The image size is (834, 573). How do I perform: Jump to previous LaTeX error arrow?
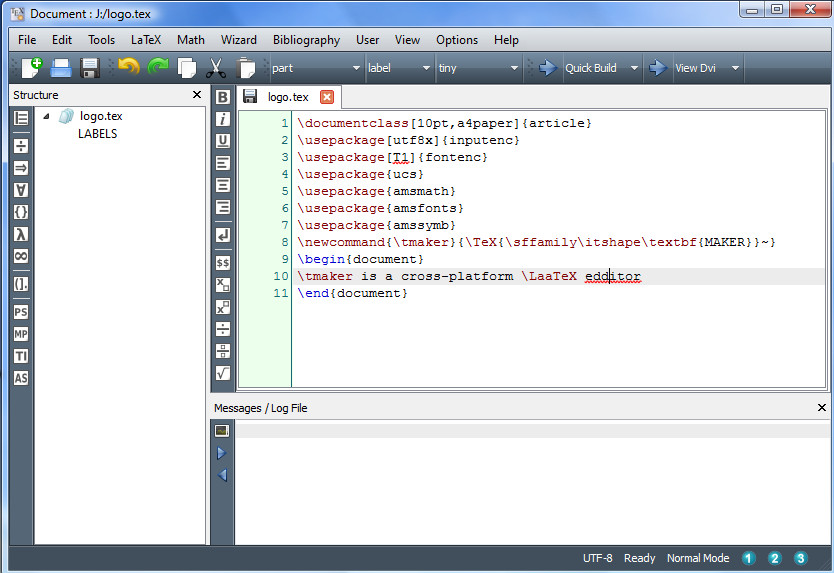pos(222,475)
